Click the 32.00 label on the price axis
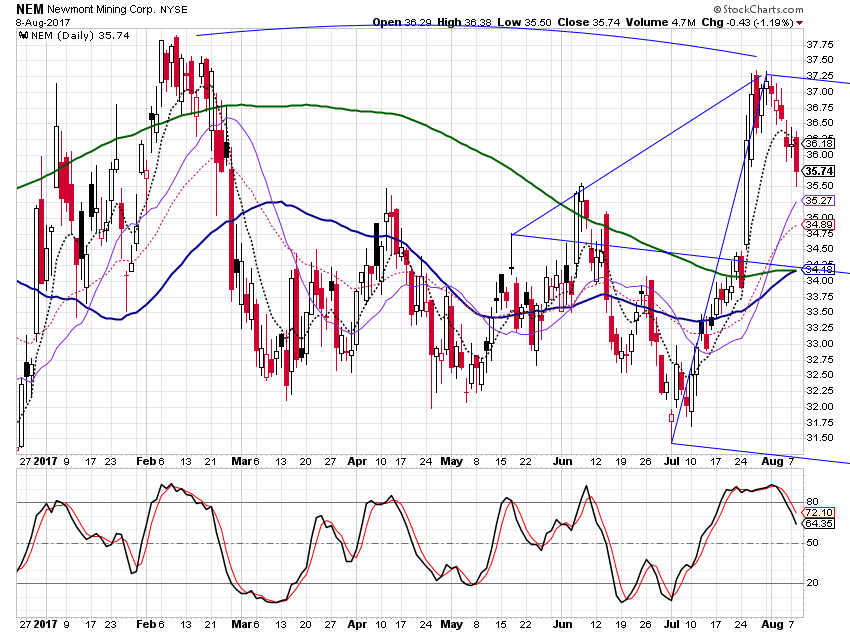This screenshot has height=633, width=850. tap(820, 406)
